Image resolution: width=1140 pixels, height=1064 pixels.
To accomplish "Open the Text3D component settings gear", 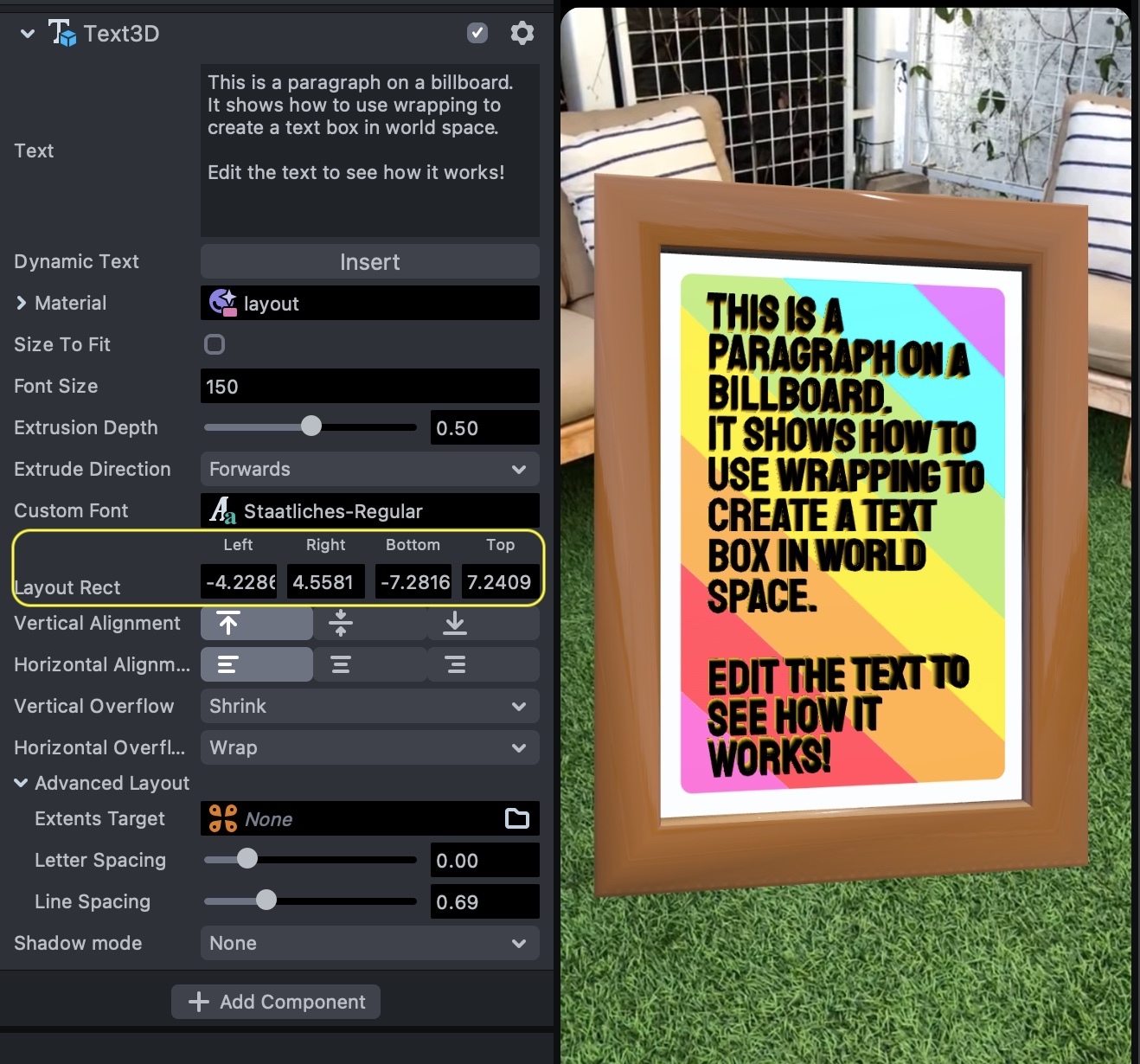I will coord(522,34).
